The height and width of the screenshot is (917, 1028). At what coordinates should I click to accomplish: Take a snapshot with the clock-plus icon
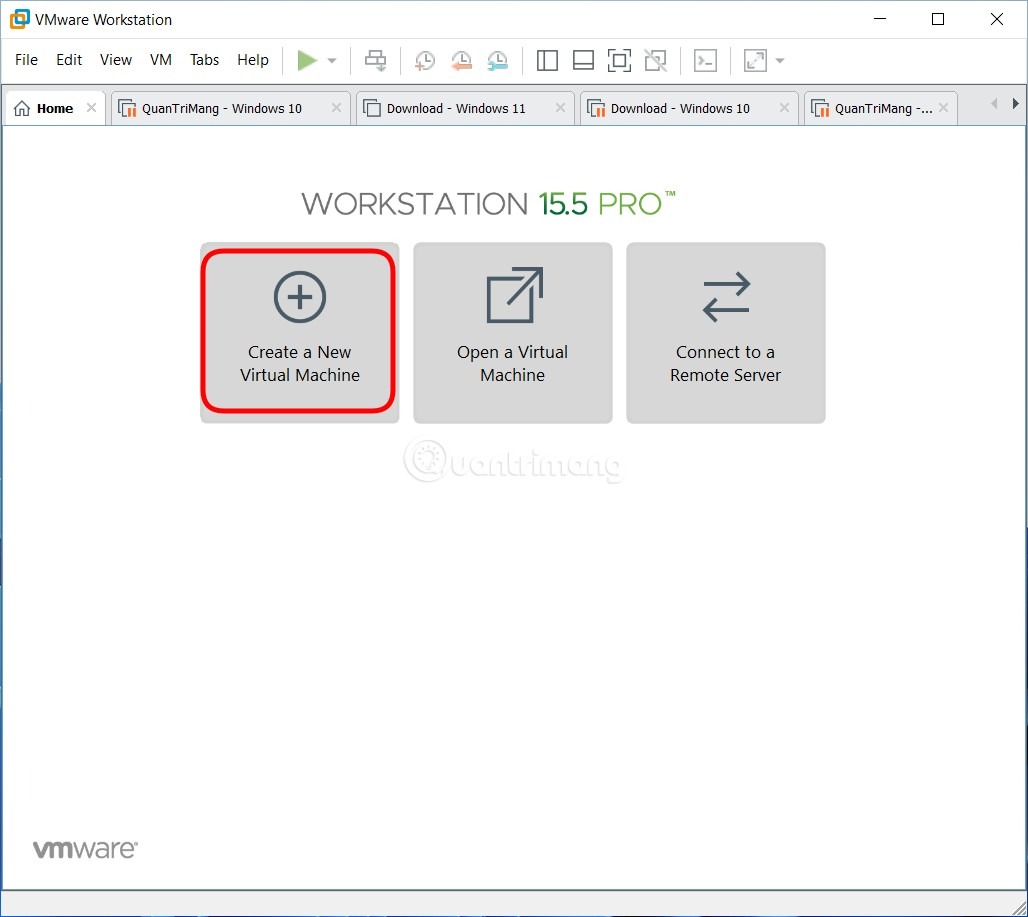tap(425, 61)
